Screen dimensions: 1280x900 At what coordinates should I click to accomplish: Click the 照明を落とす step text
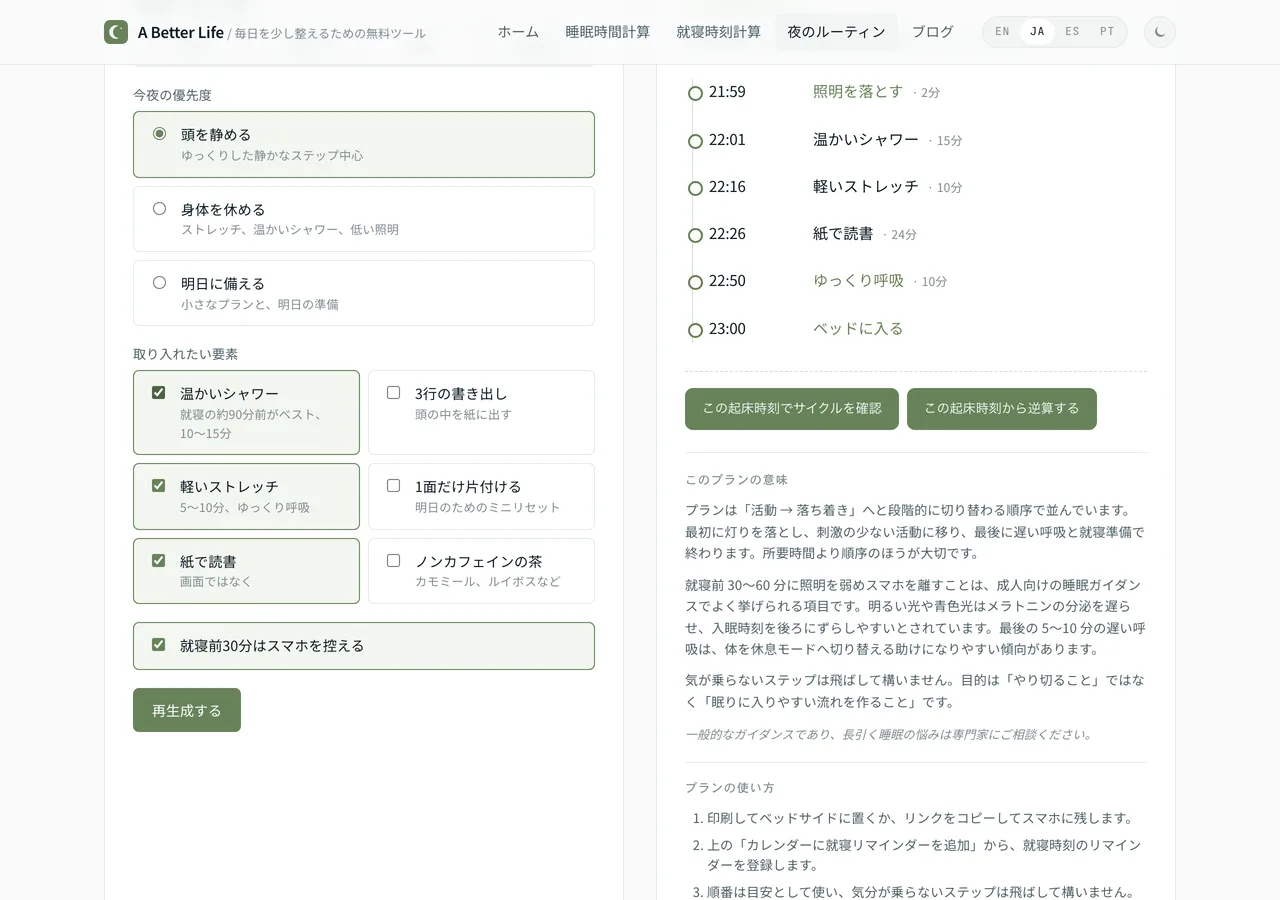click(x=858, y=91)
